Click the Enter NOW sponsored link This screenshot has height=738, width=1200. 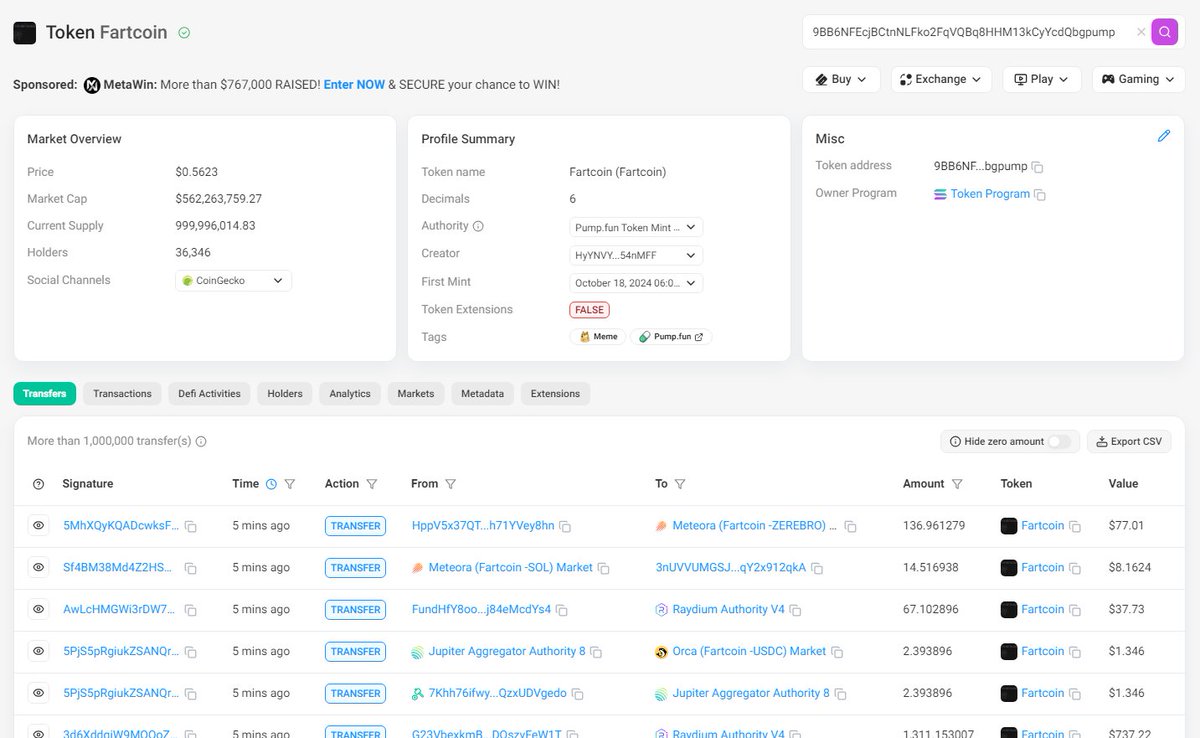(x=354, y=85)
